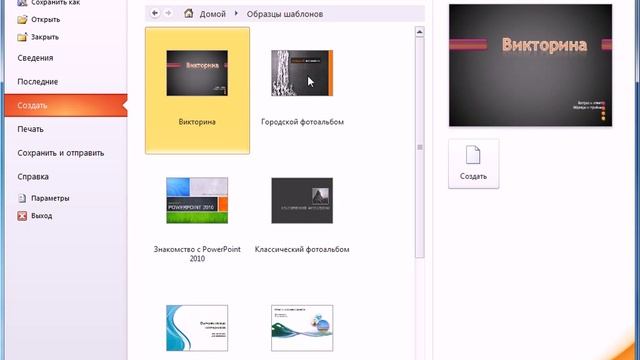Go forward with the right arrow button
640x360 pixels.
[x=168, y=13]
